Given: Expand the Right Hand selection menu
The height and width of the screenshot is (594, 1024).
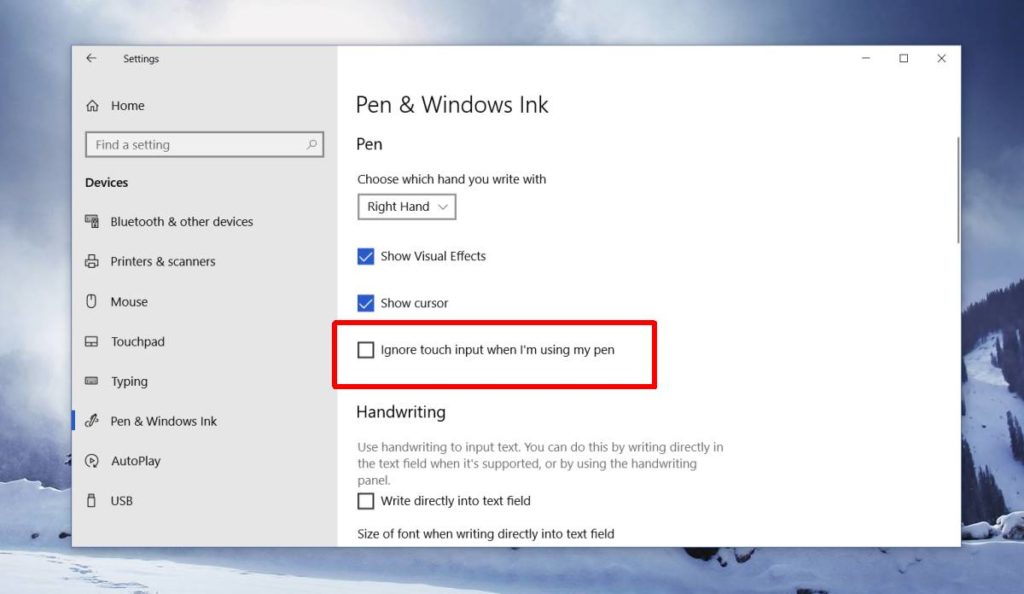Looking at the screenshot, I should pyautogui.click(x=406, y=207).
